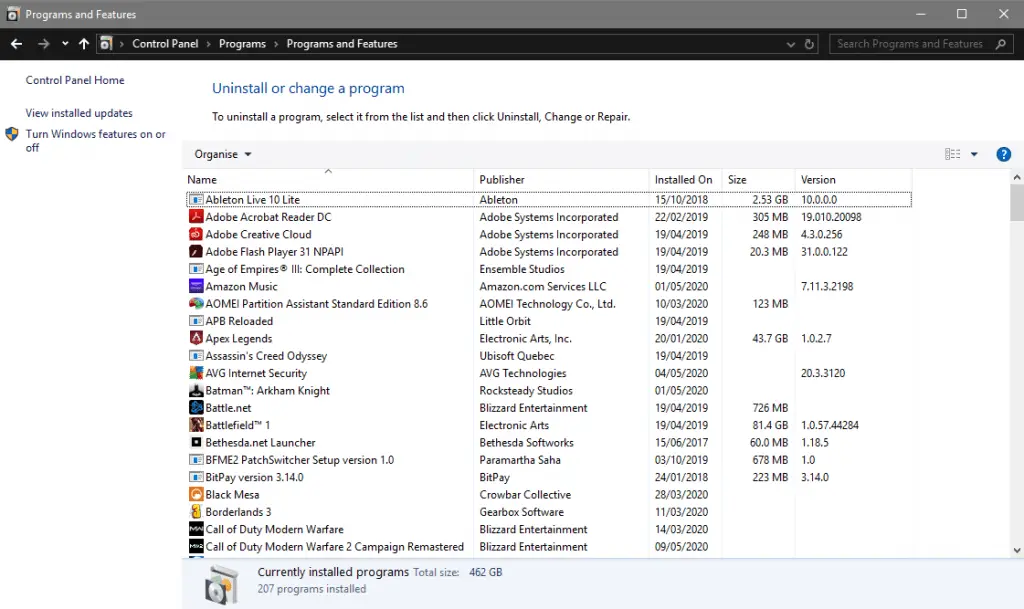Viewport: 1024px width, 609px height.
Task: Click the Apex Legends icon
Action: point(196,338)
